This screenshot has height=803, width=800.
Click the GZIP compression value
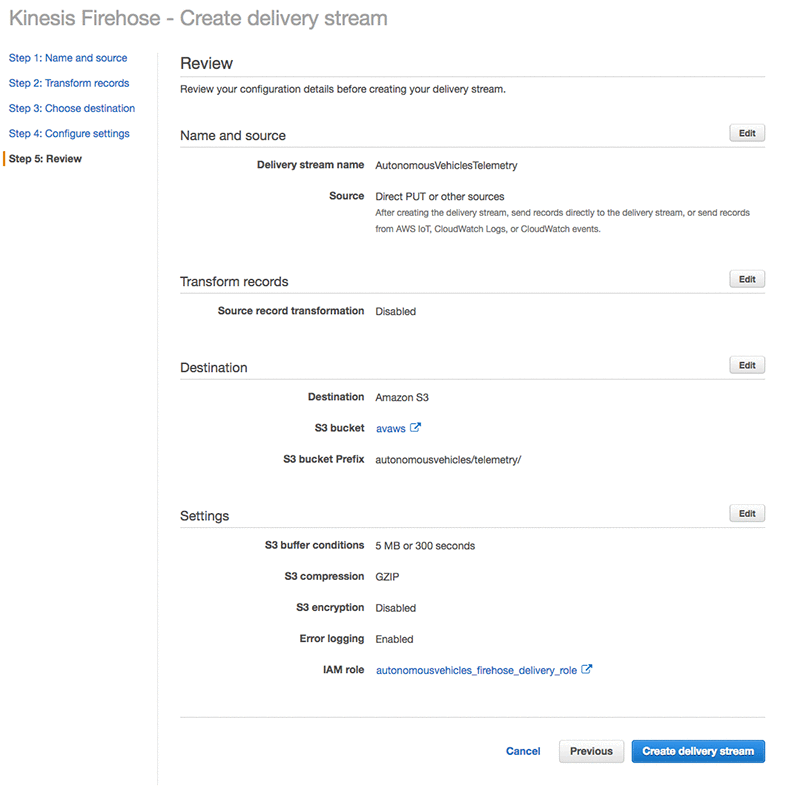pyautogui.click(x=388, y=577)
